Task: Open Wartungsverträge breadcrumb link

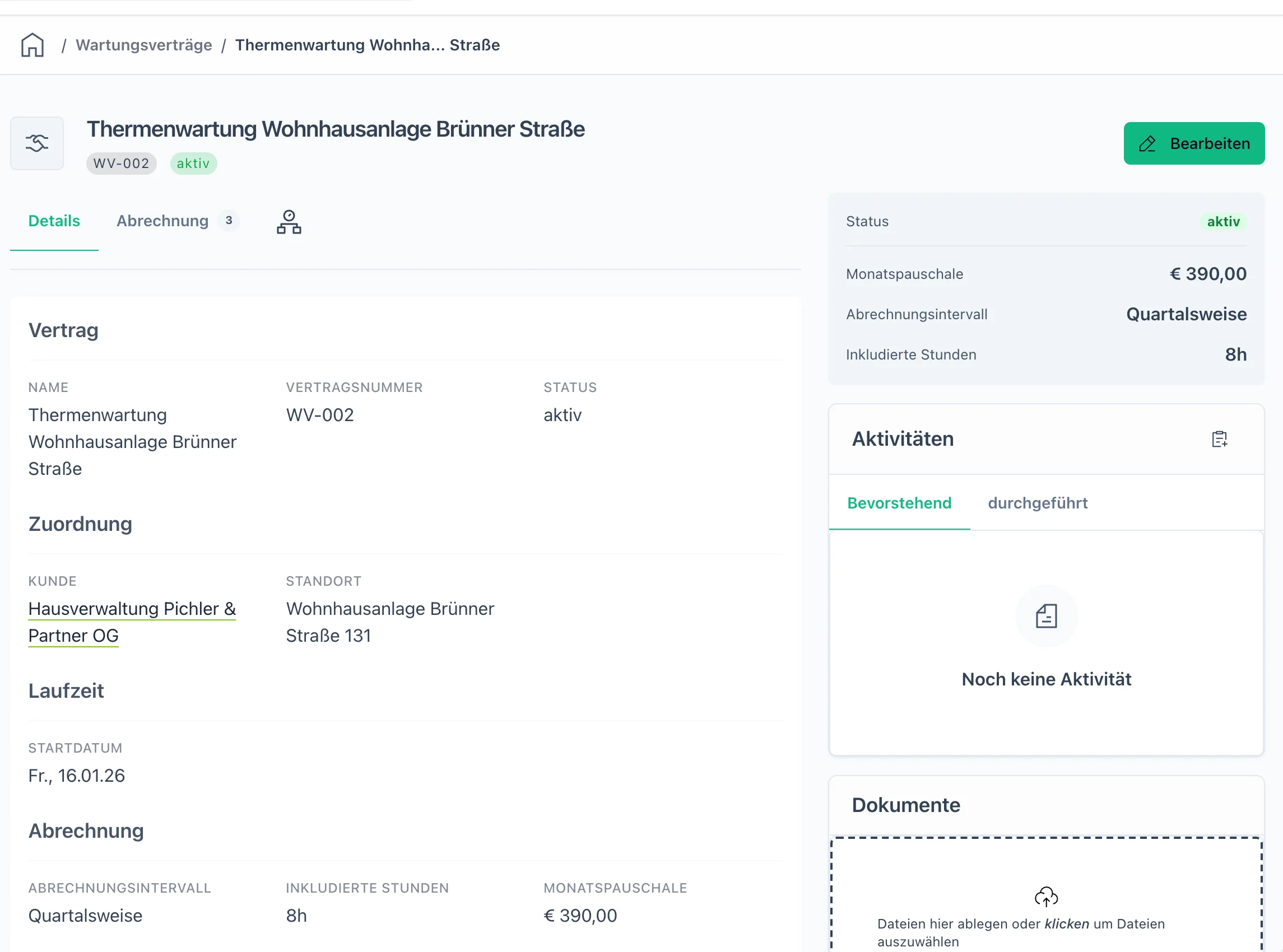Action: coord(143,45)
